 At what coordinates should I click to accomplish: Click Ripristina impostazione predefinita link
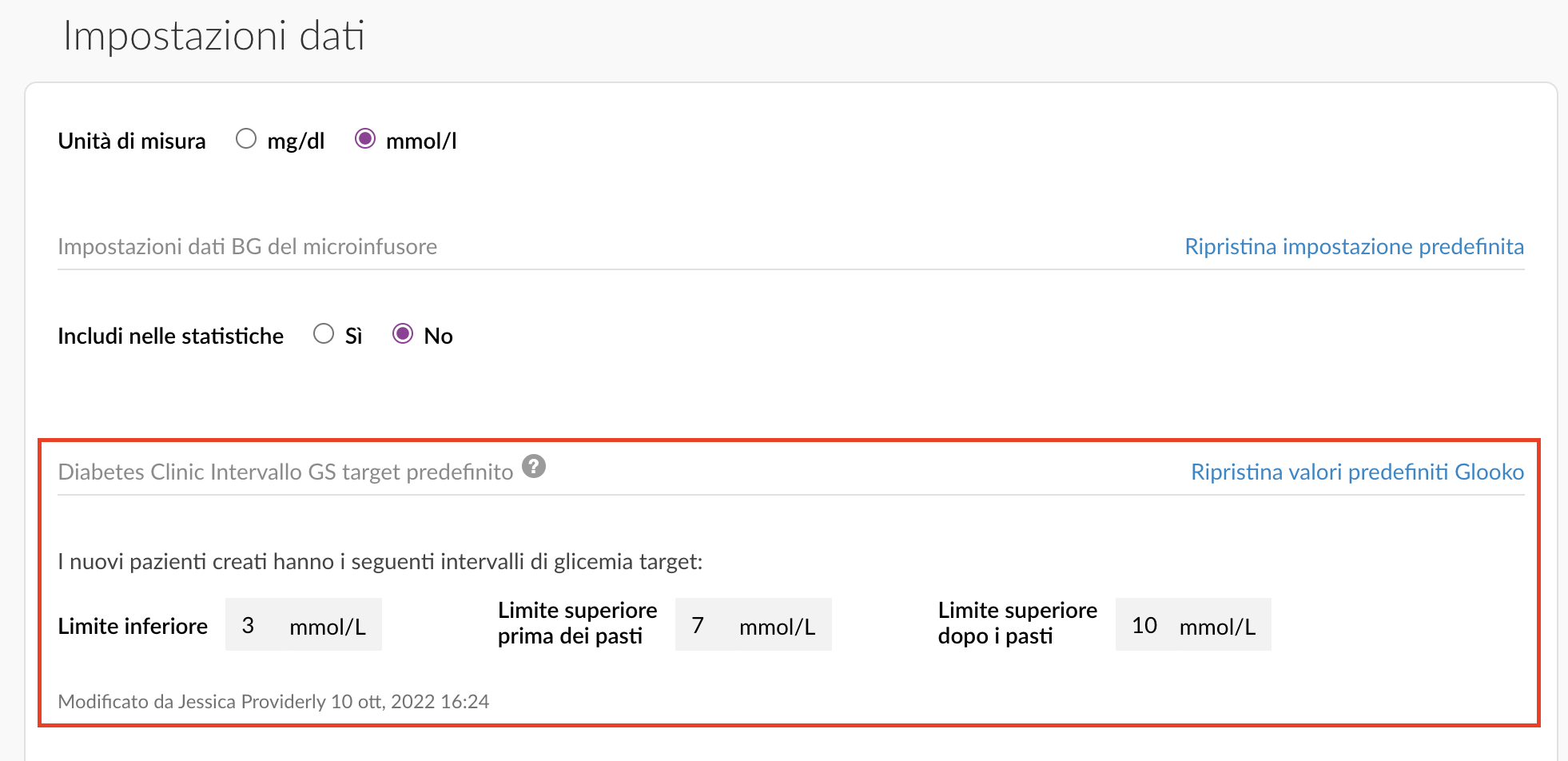tap(1354, 246)
